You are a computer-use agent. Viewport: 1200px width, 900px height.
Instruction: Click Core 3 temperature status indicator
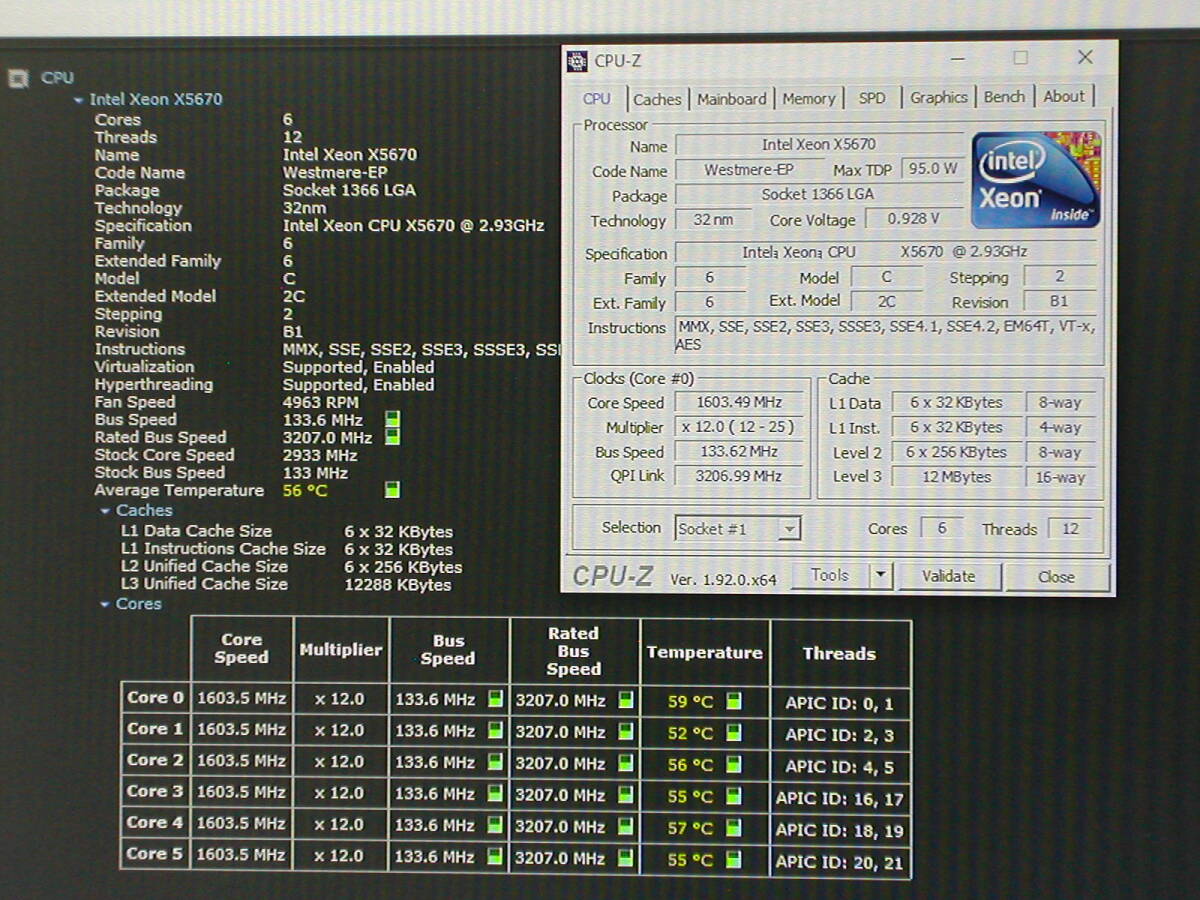pyautogui.click(x=734, y=796)
